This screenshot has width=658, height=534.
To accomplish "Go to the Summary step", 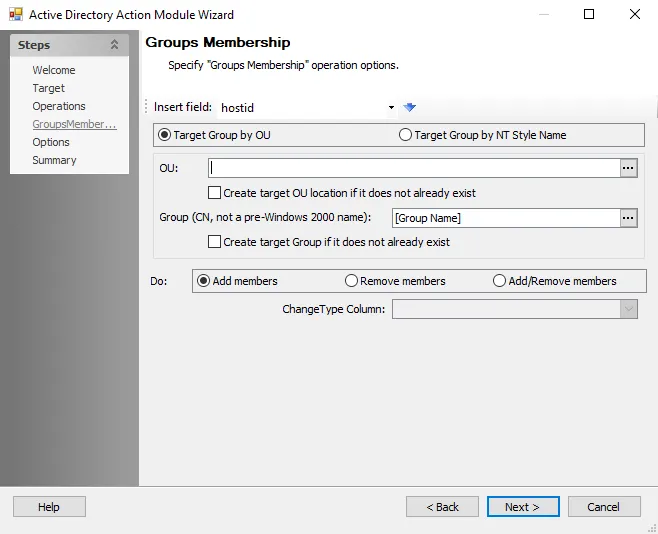I will 54,160.
